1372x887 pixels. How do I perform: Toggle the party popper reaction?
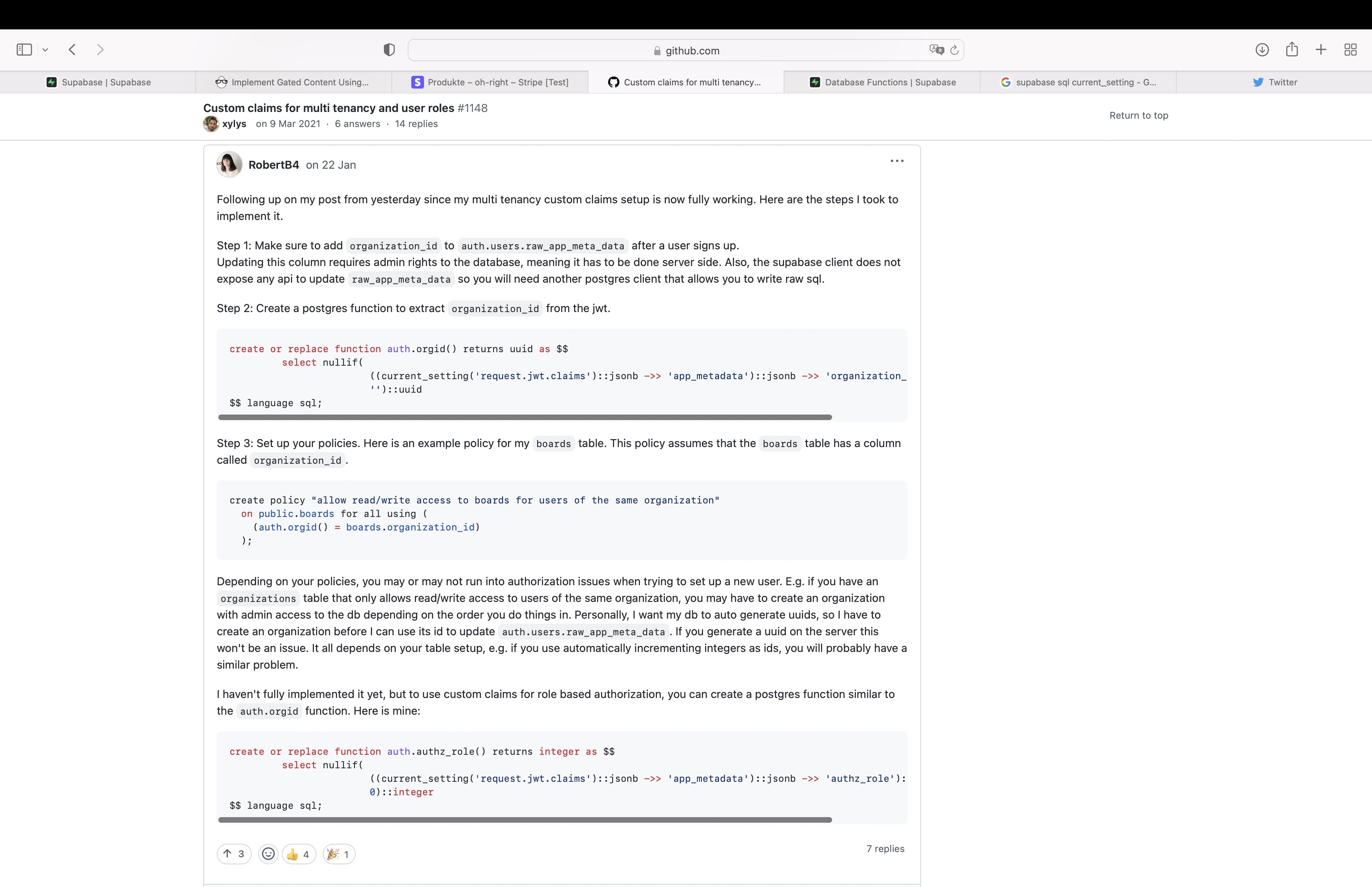point(339,854)
